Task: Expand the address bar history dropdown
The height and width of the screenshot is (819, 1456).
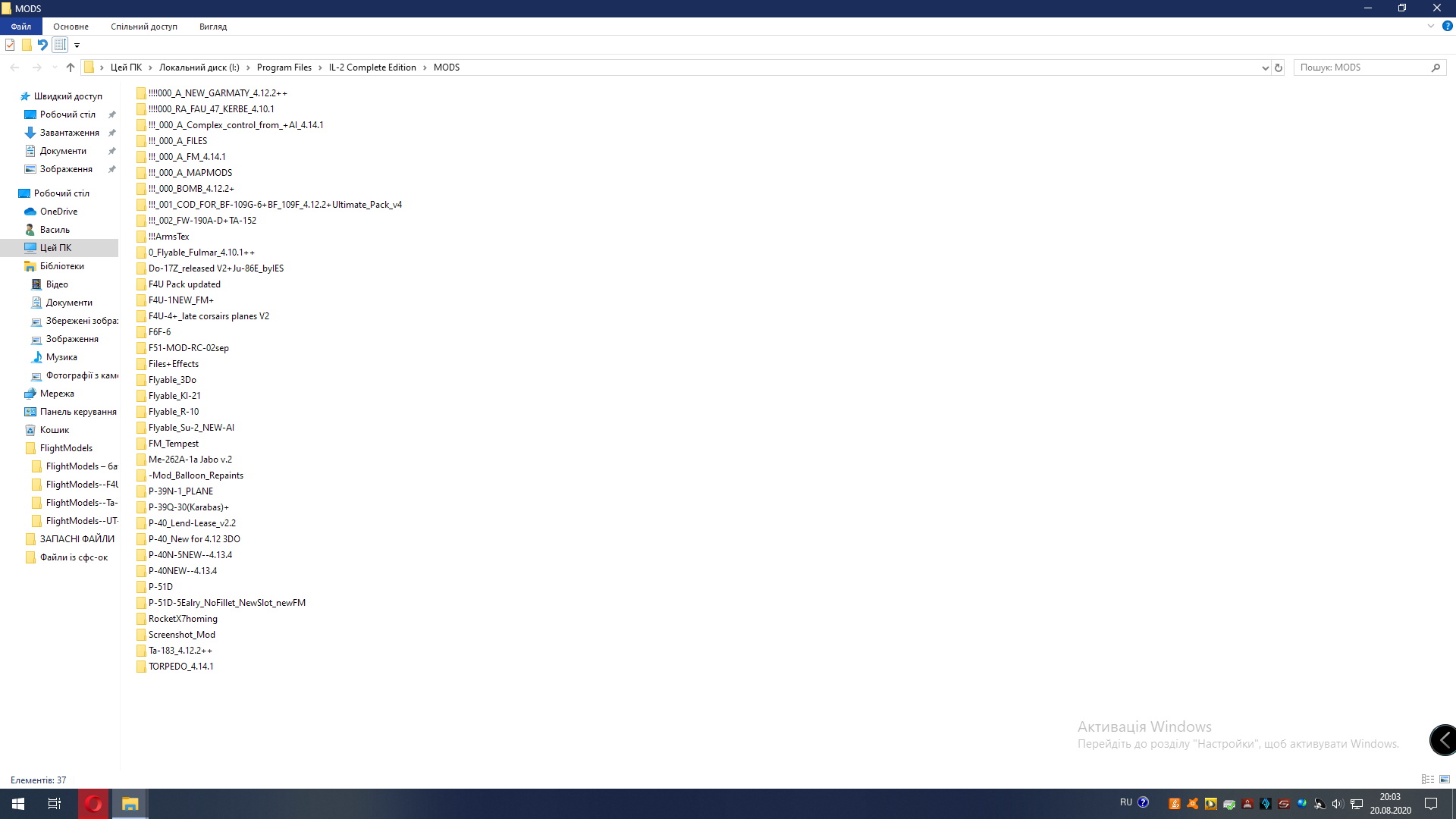Action: pos(1265,67)
